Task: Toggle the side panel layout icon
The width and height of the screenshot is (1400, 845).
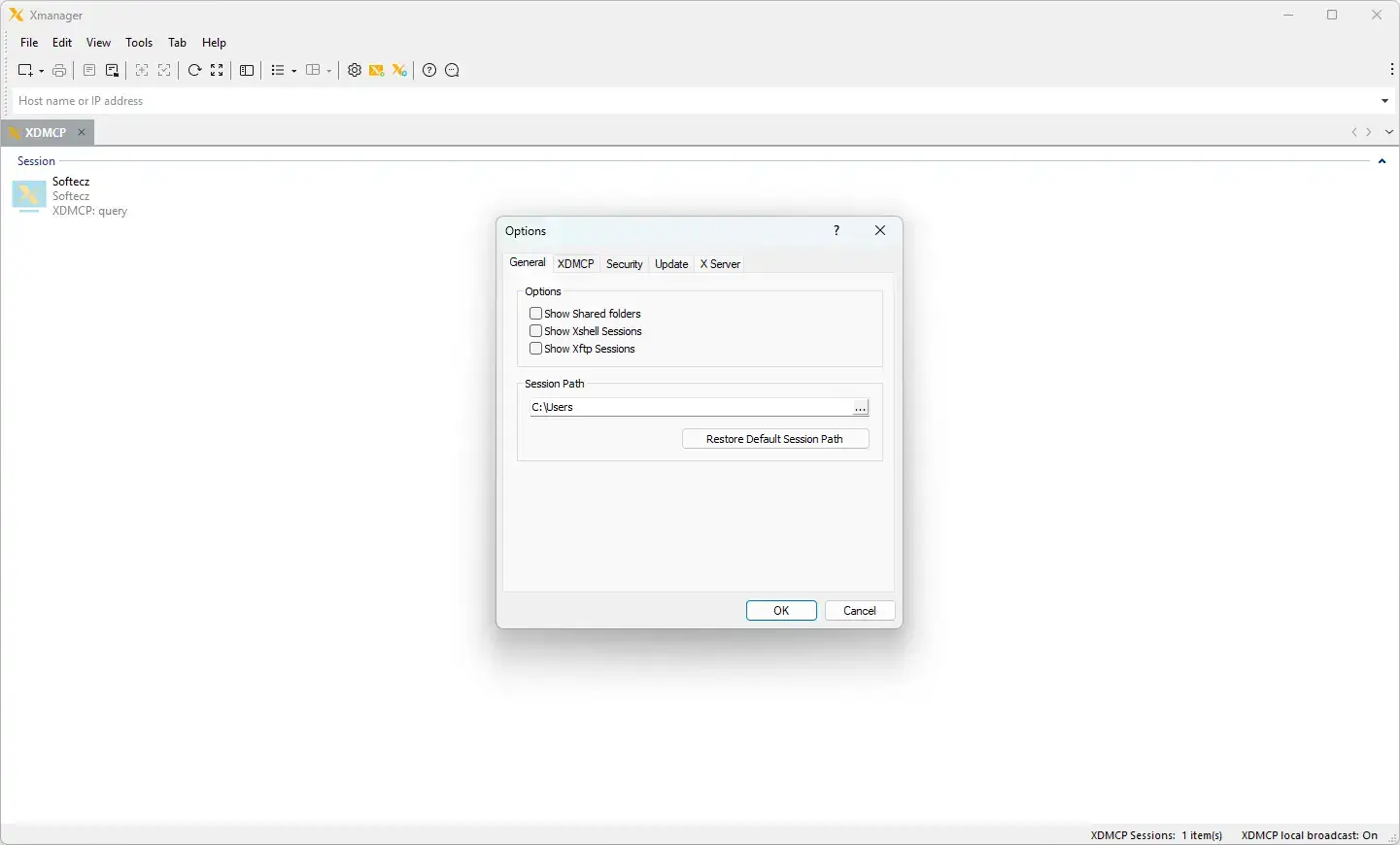Action: (248, 70)
